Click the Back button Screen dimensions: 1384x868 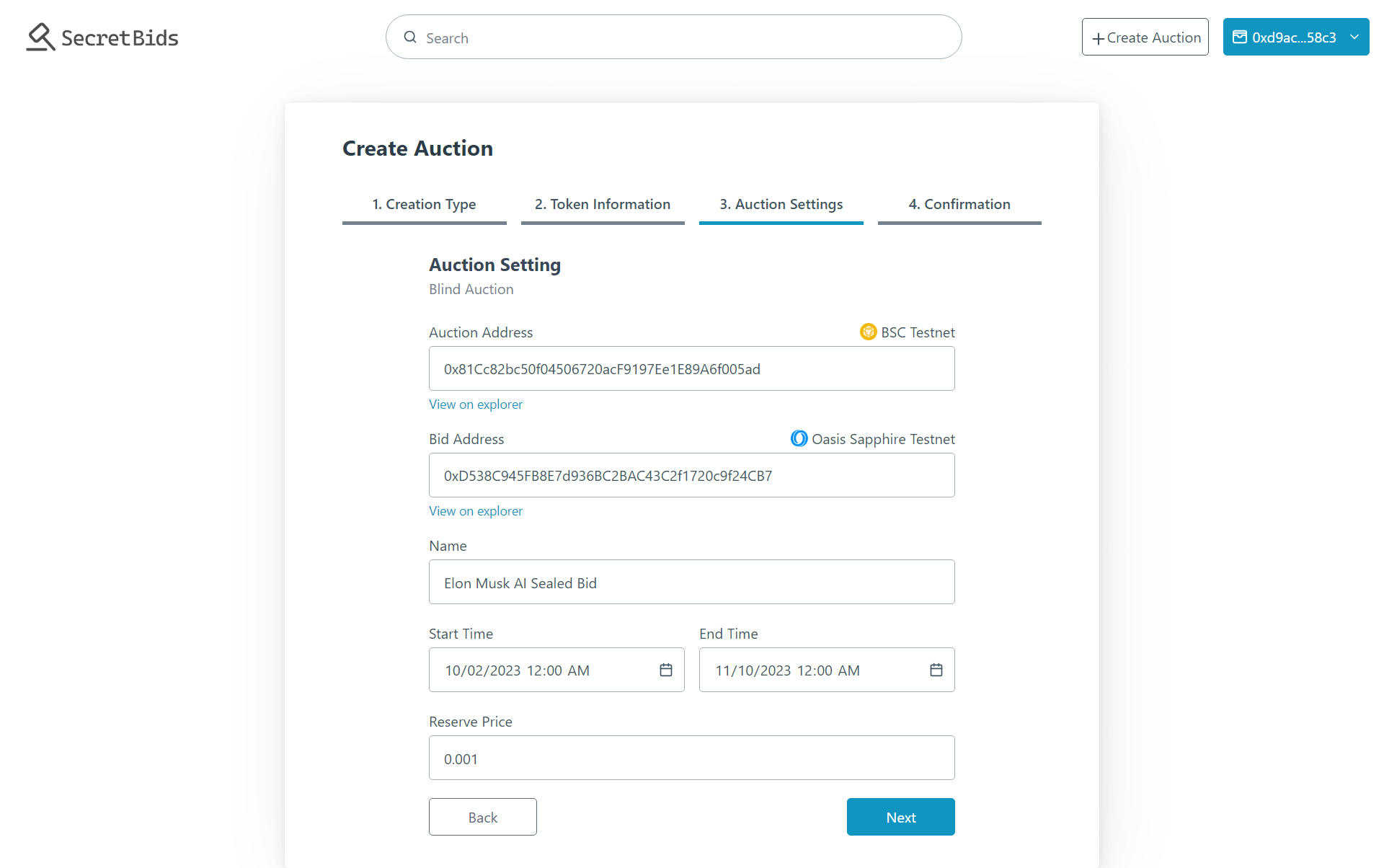point(483,817)
